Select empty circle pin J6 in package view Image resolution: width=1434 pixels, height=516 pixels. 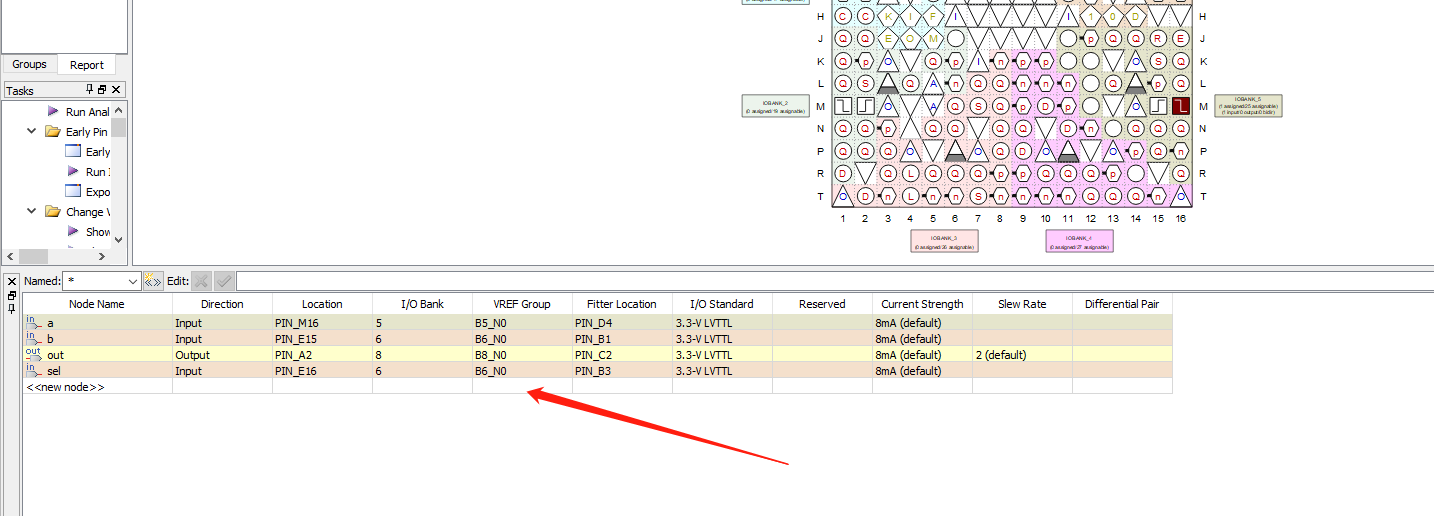956,39
